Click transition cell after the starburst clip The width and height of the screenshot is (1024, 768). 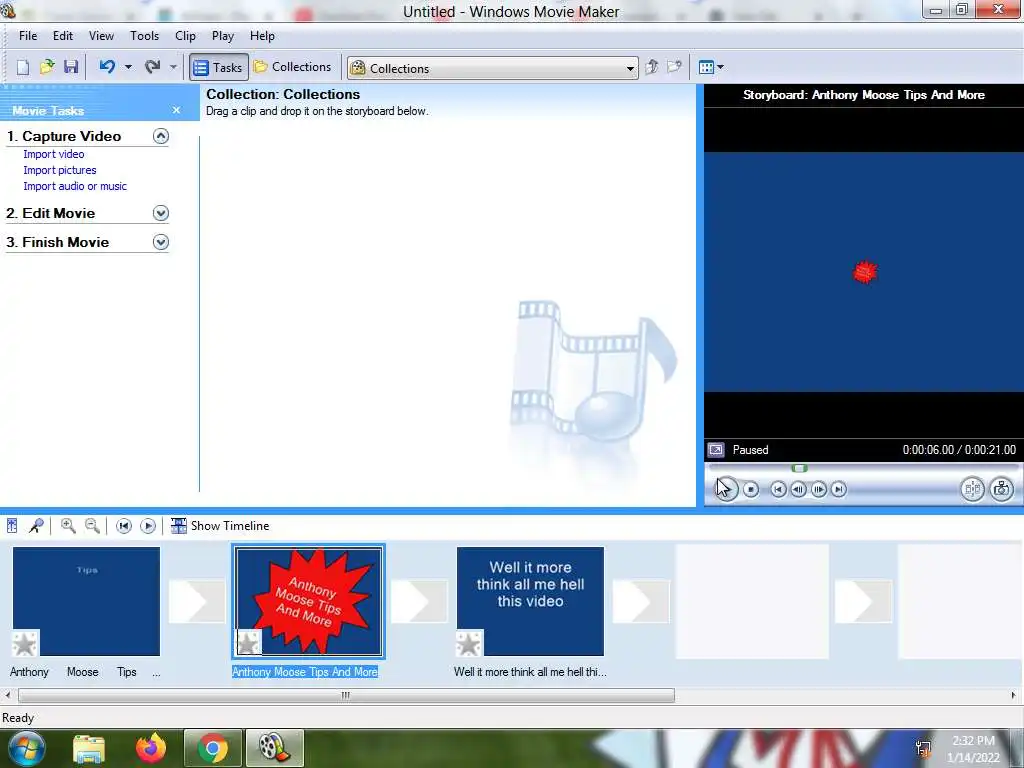pyautogui.click(x=419, y=601)
